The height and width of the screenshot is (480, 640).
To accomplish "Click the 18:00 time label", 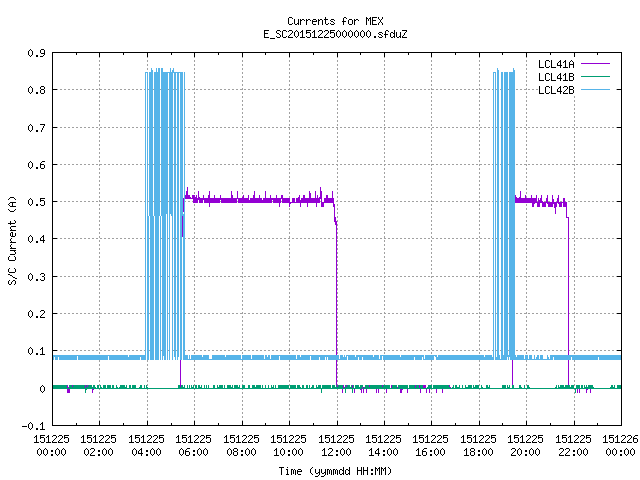I will (478, 452).
